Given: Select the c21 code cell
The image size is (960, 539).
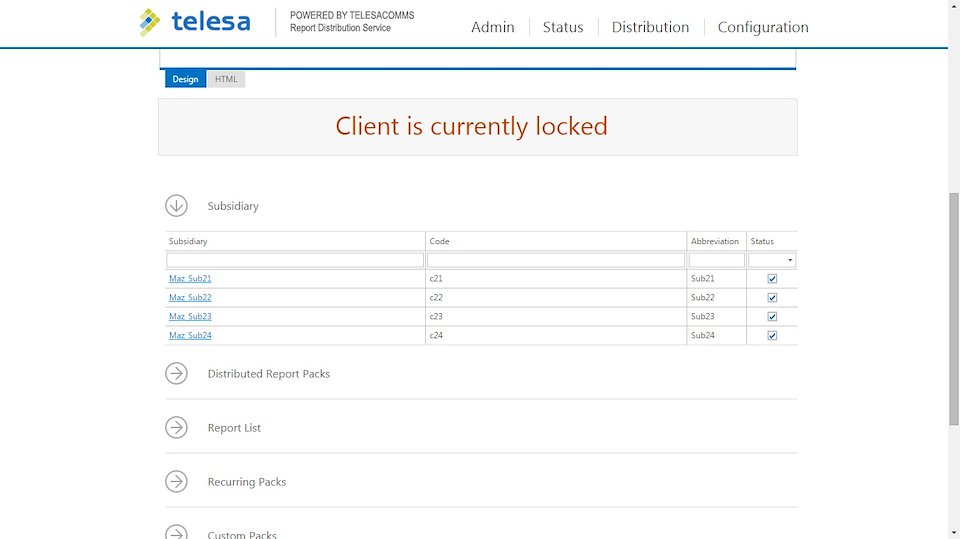Looking at the screenshot, I should (x=556, y=278).
